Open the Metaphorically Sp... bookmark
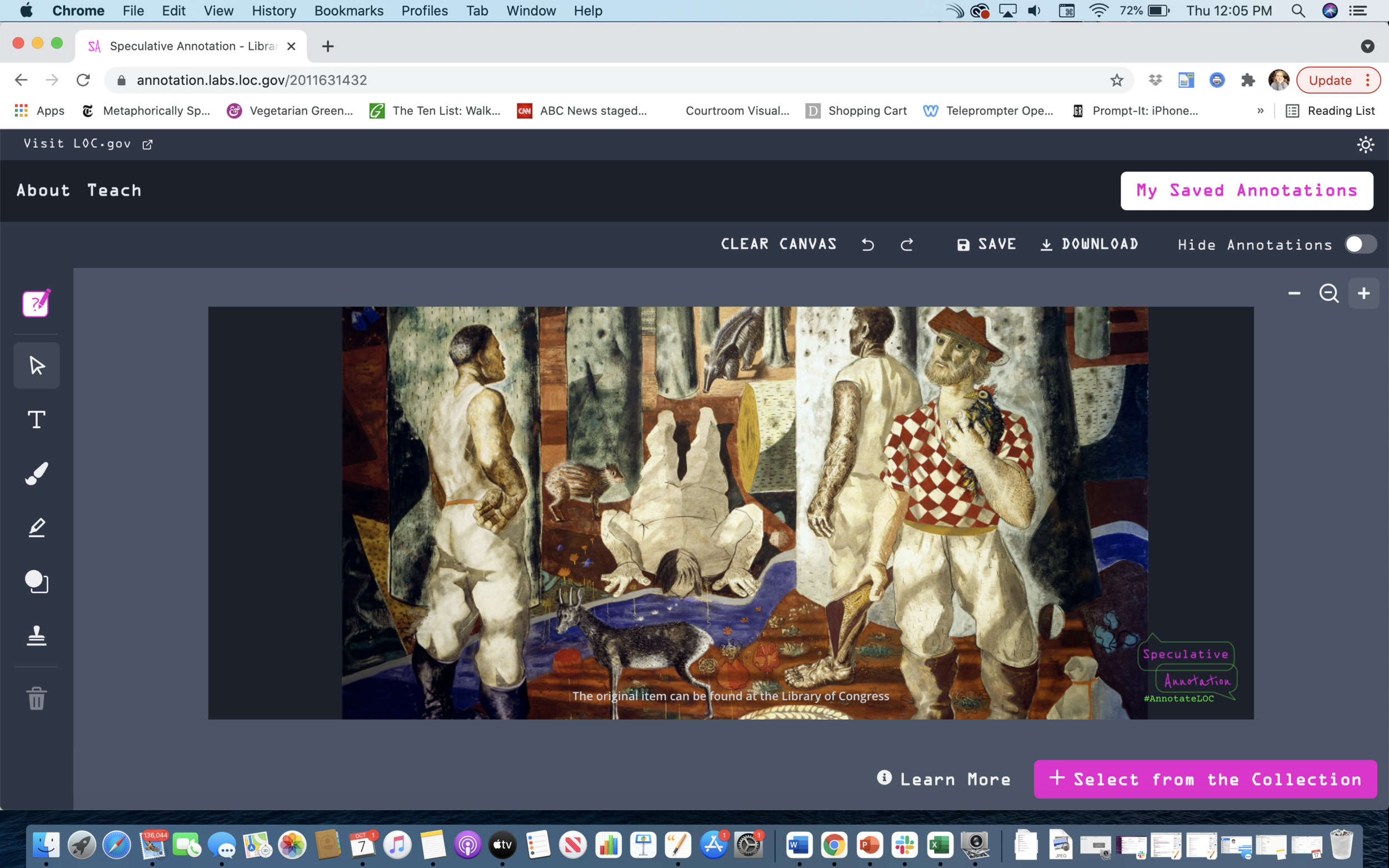The height and width of the screenshot is (868, 1389). [146, 111]
